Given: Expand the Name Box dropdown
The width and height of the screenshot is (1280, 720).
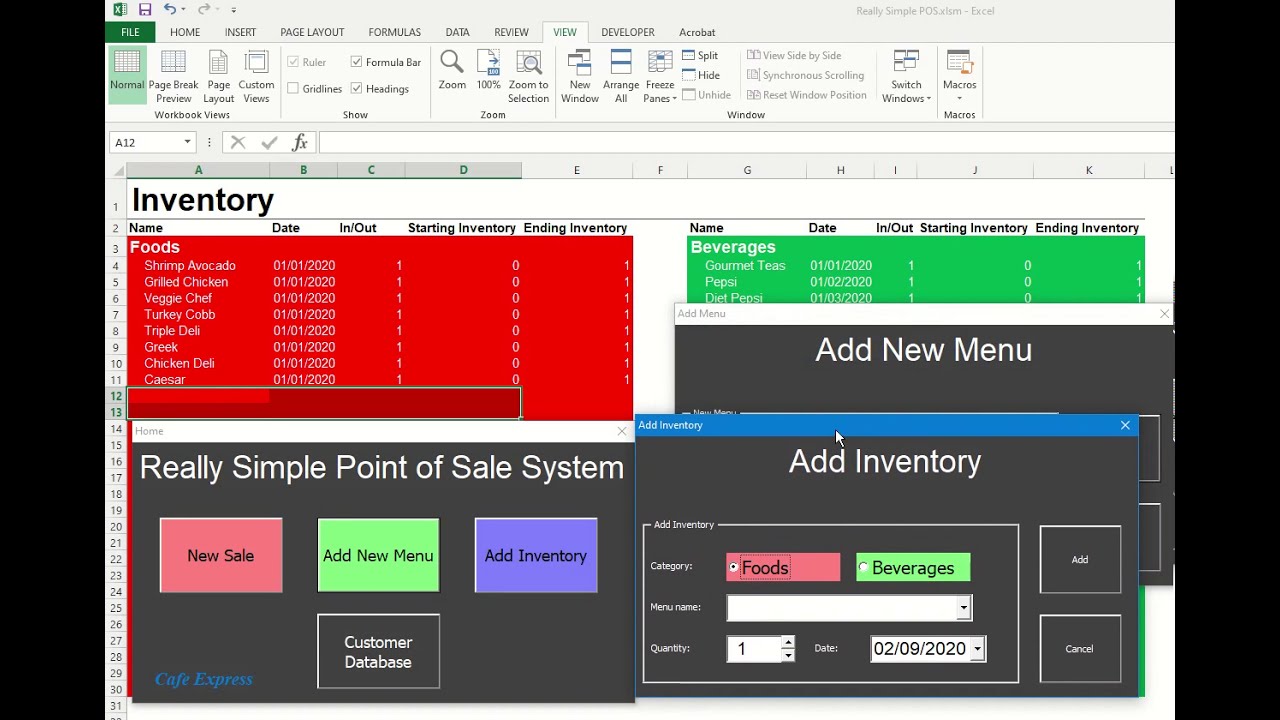Looking at the screenshot, I should click(187, 143).
